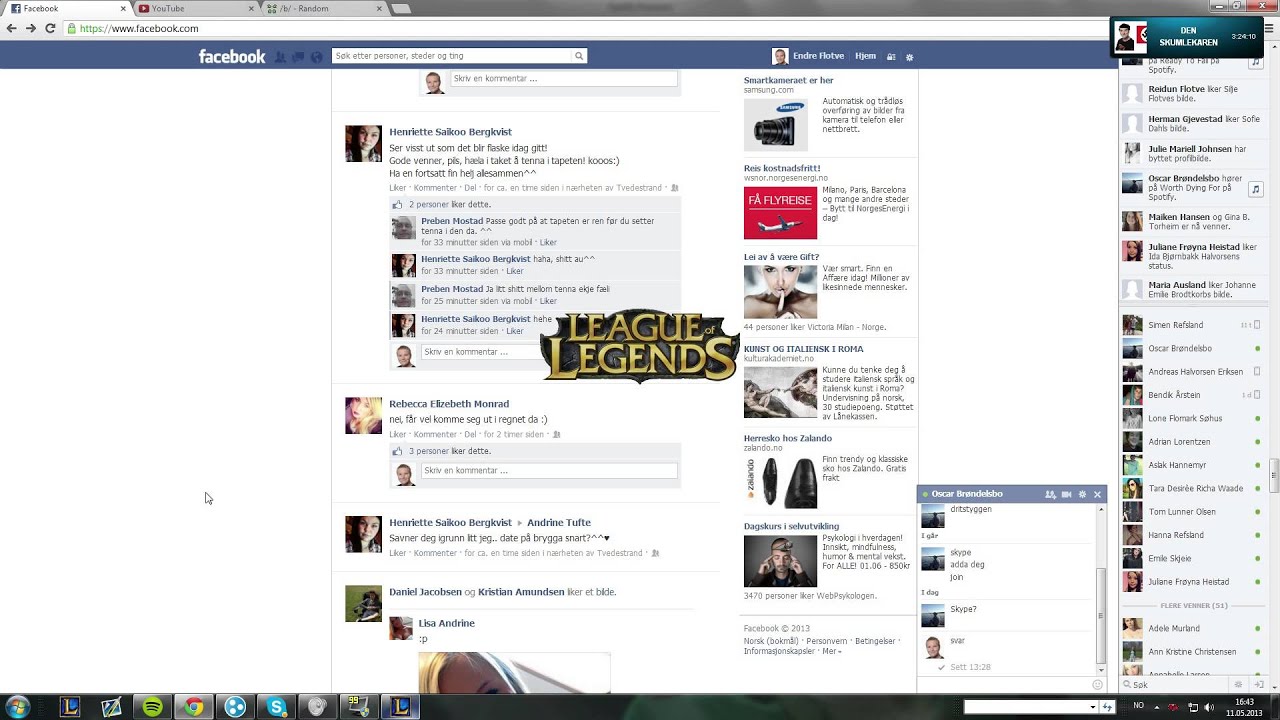
Task: Click the Chrome address bar URL
Action: (139, 28)
